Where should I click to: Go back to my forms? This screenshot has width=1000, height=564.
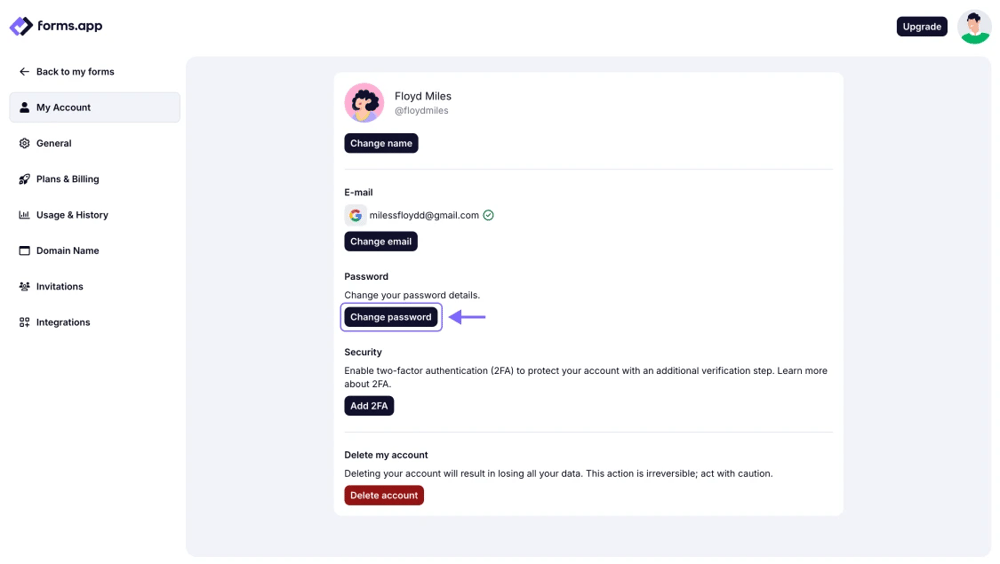[75, 72]
